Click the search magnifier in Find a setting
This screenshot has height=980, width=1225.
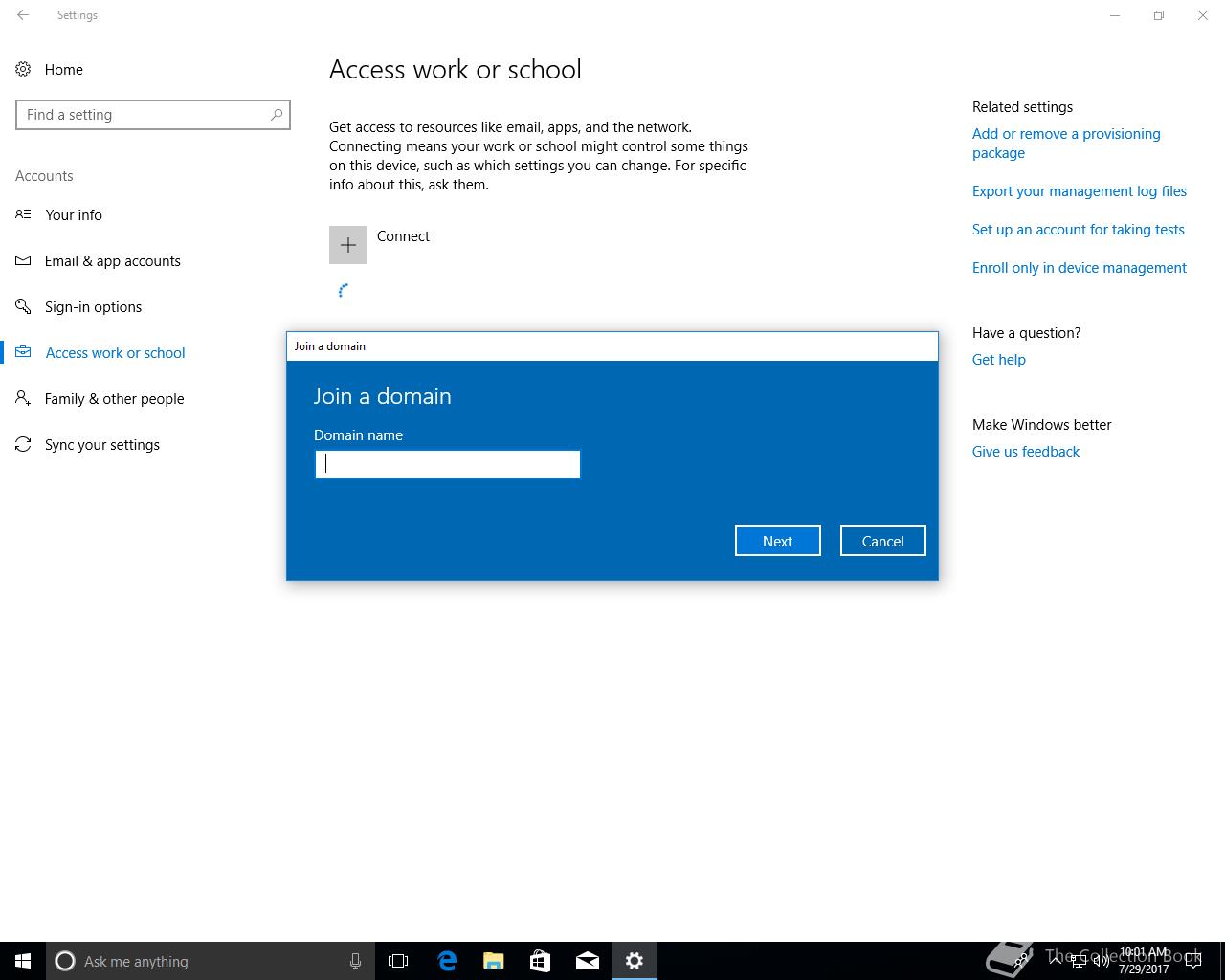[x=277, y=115]
